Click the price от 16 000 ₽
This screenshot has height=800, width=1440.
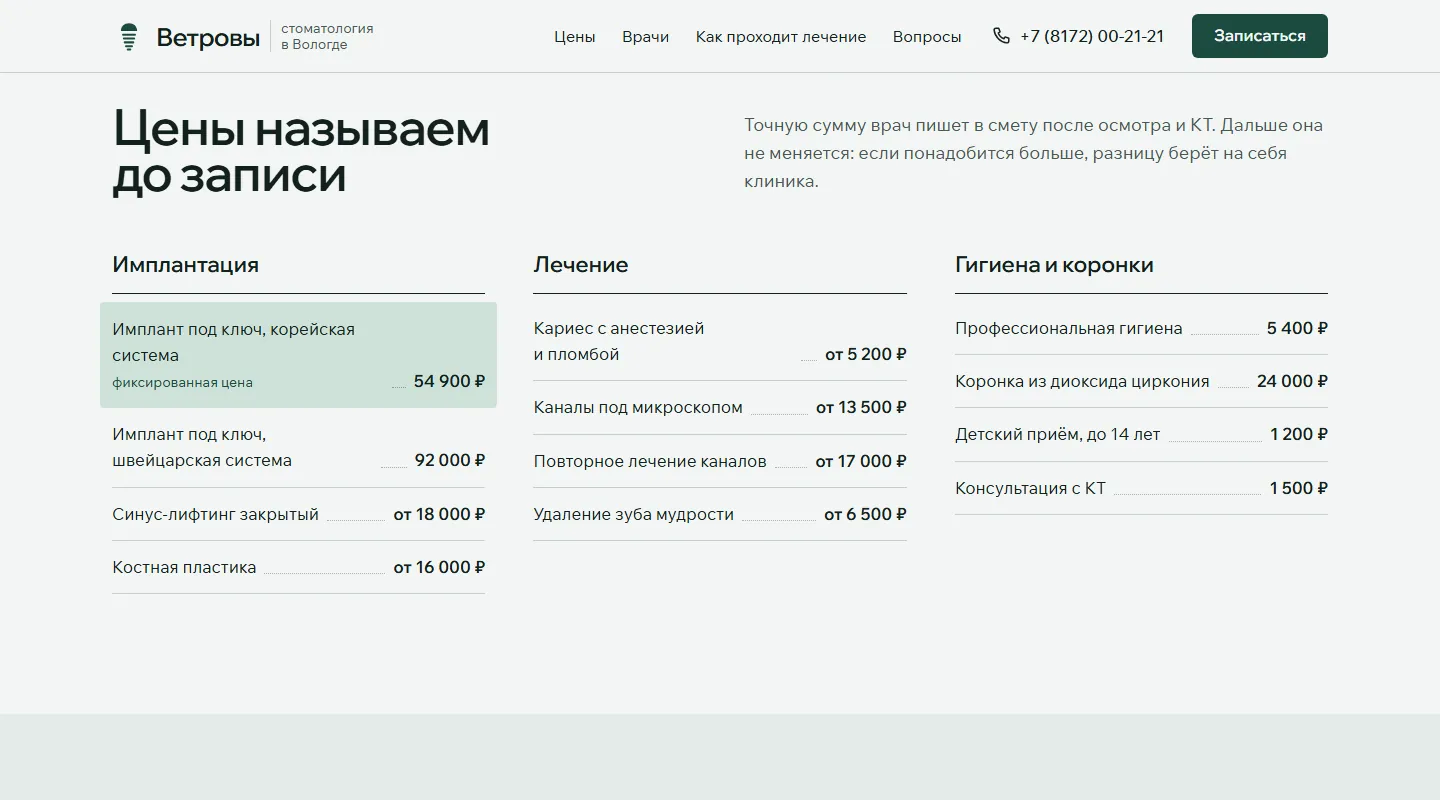(x=439, y=567)
